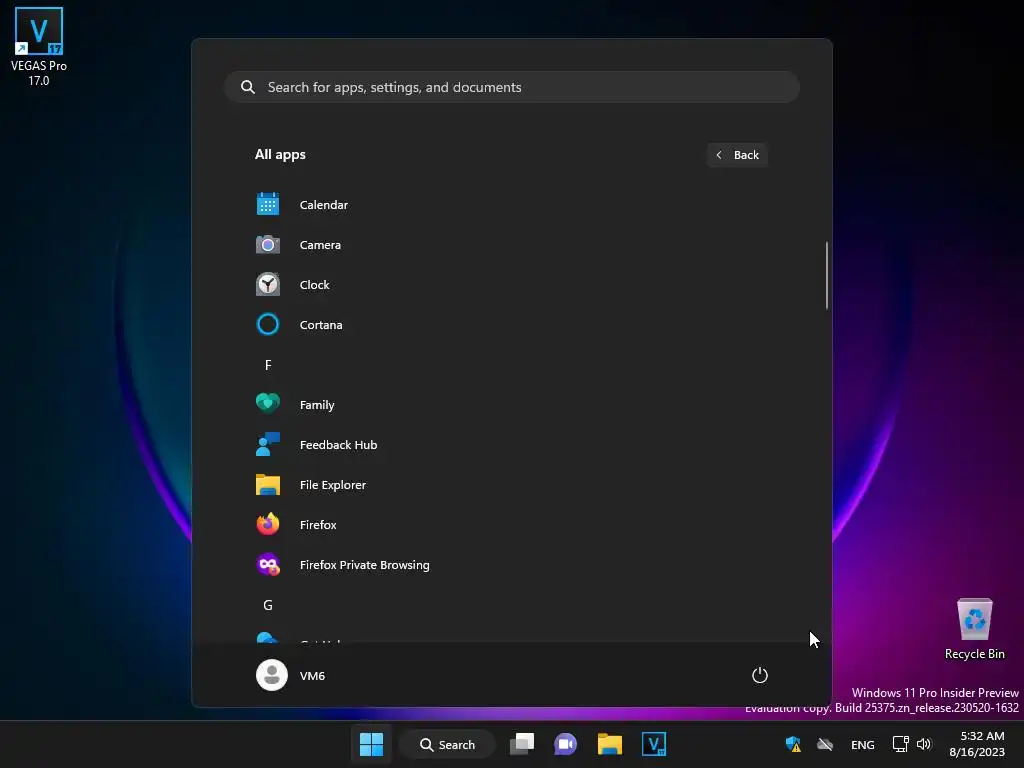Open the Chat (Teams) taskbar icon
1024x768 pixels.
point(566,744)
